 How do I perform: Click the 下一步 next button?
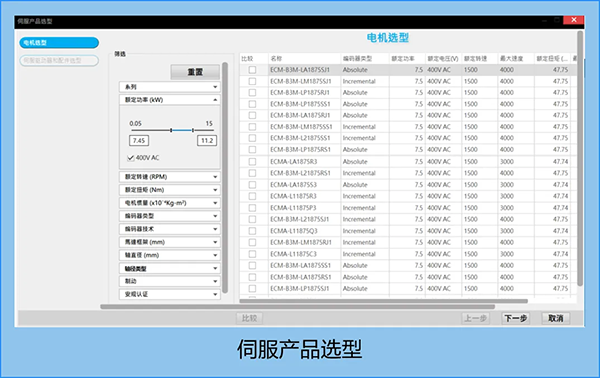click(515, 318)
